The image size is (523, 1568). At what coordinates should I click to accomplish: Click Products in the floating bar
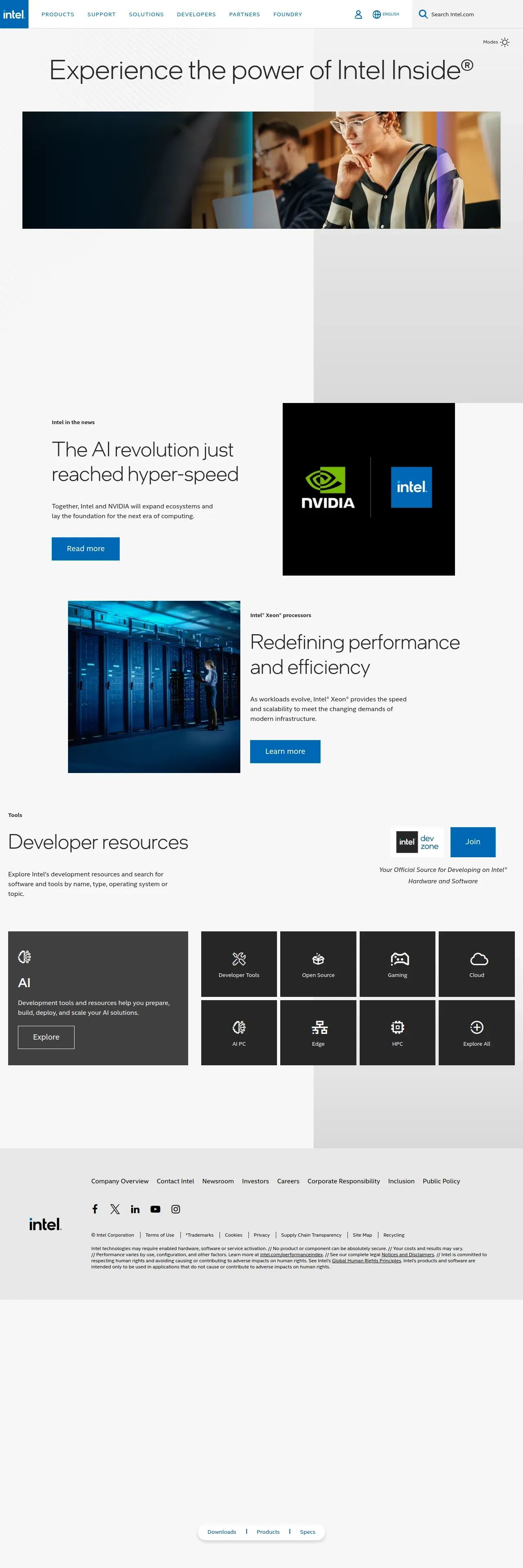(x=268, y=1531)
